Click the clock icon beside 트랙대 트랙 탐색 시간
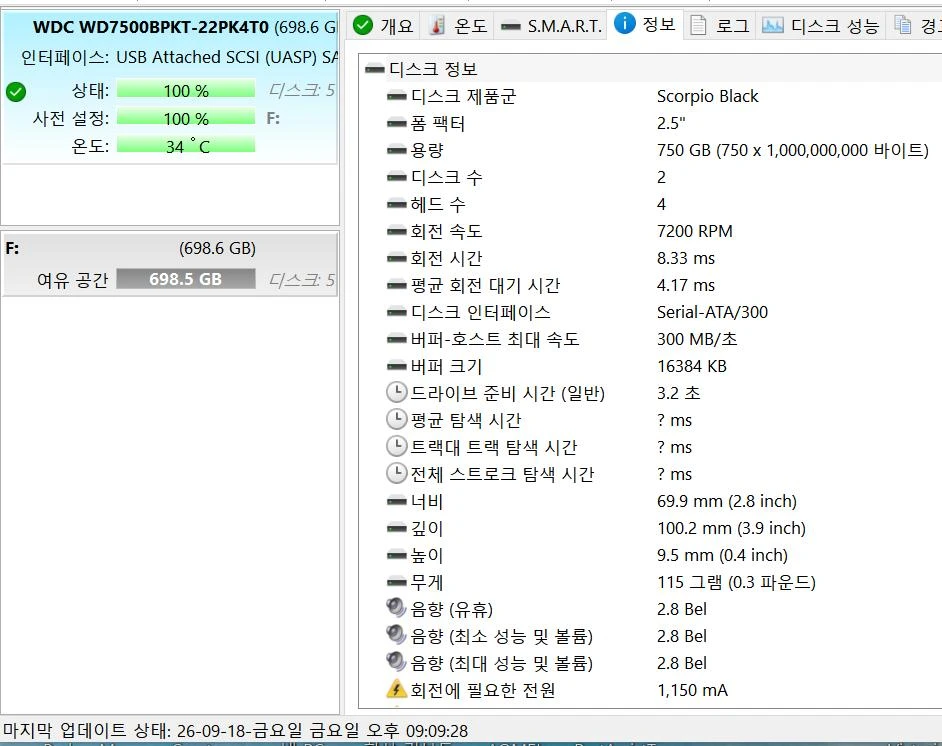 397,446
